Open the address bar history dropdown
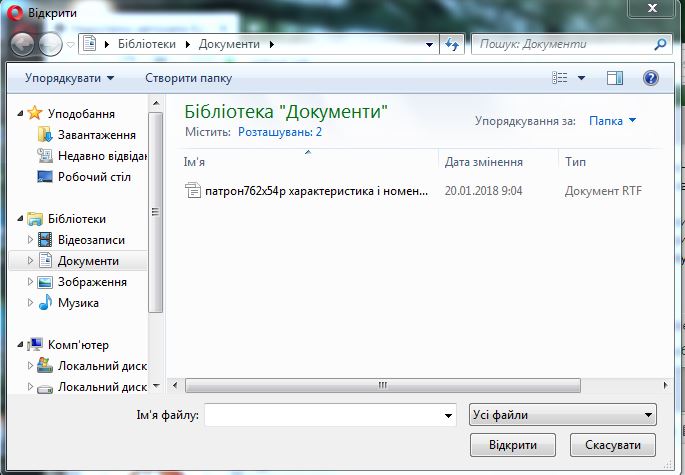Image resolution: width=685 pixels, height=475 pixels. 429,45
